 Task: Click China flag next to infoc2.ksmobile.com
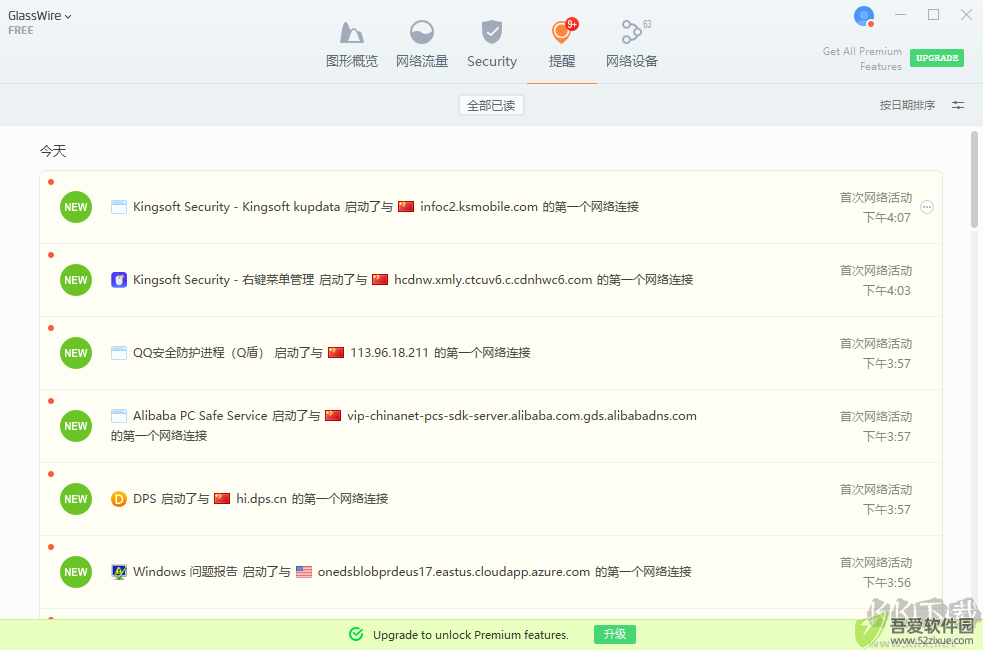pos(406,206)
